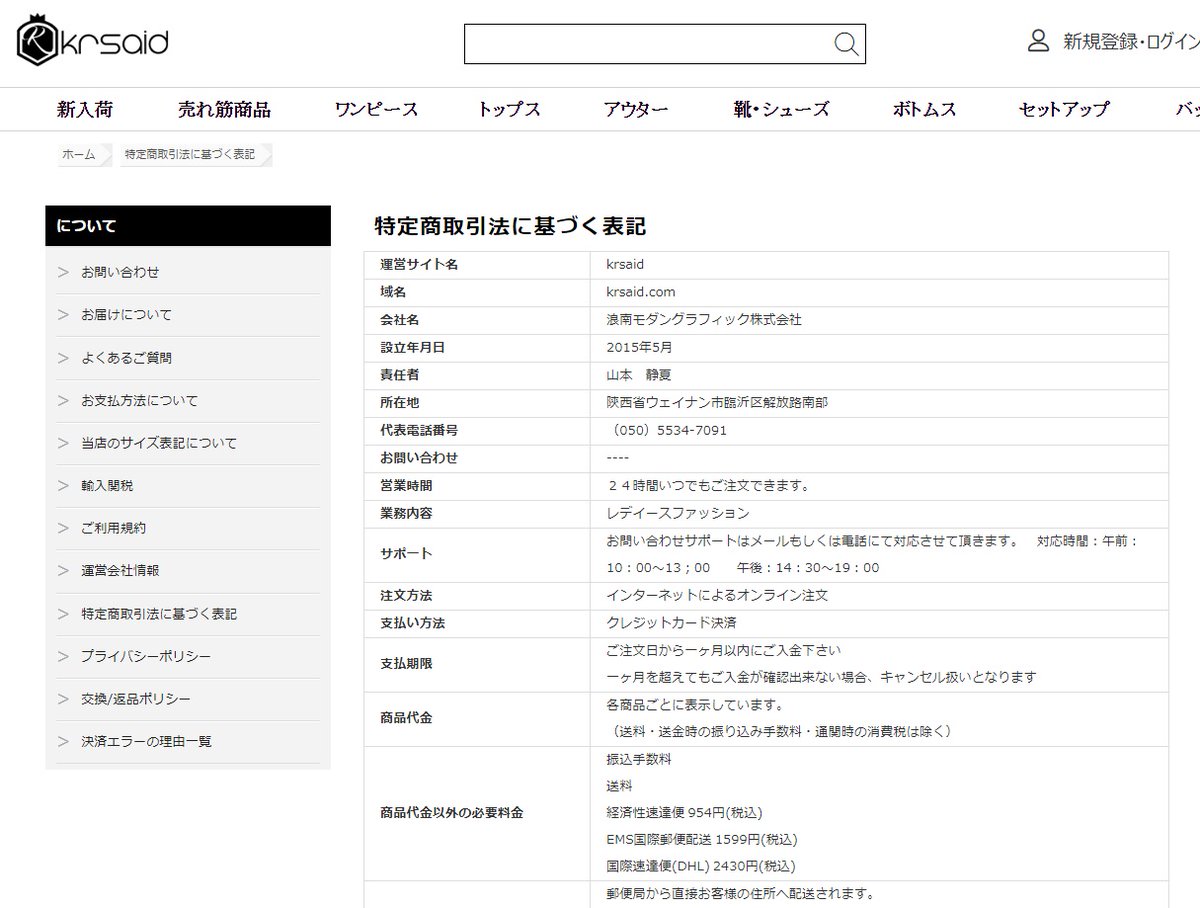Click company name 浪南モダングラフィック株式会社
Viewport: 1200px width, 908px height.
click(x=704, y=320)
